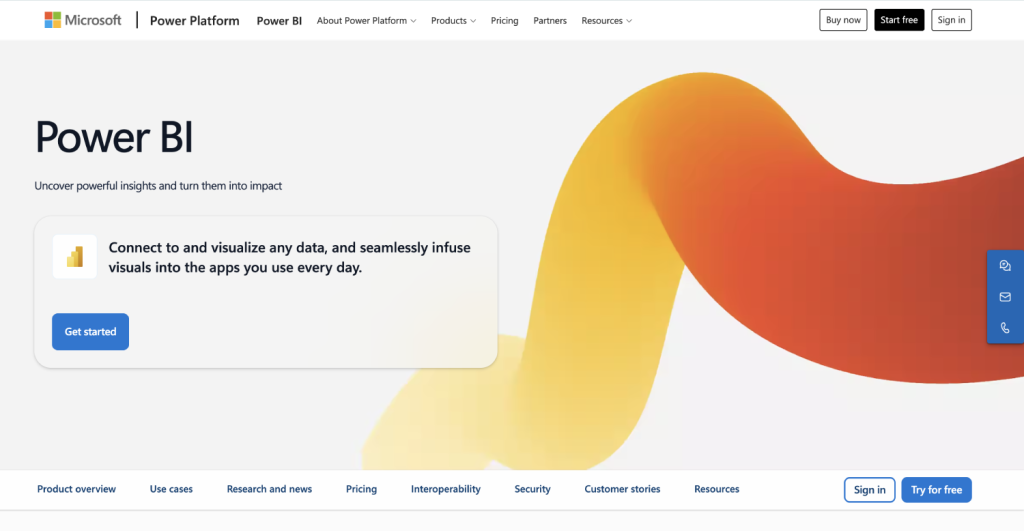Click Sign in in the bottom bar
Viewport: 1024px width, 531px height.
coord(869,490)
